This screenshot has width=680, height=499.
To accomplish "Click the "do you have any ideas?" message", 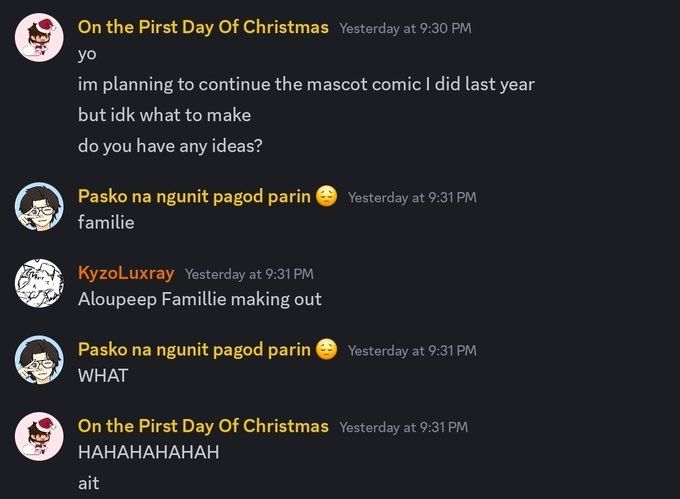I will click(170, 145).
